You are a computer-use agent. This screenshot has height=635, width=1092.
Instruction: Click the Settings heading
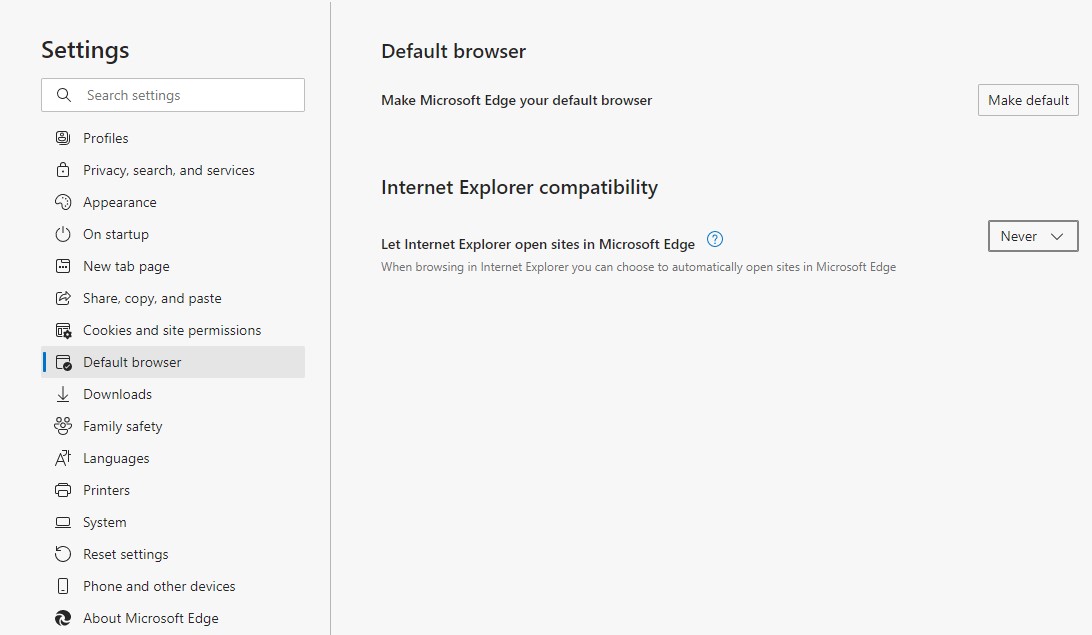(85, 51)
